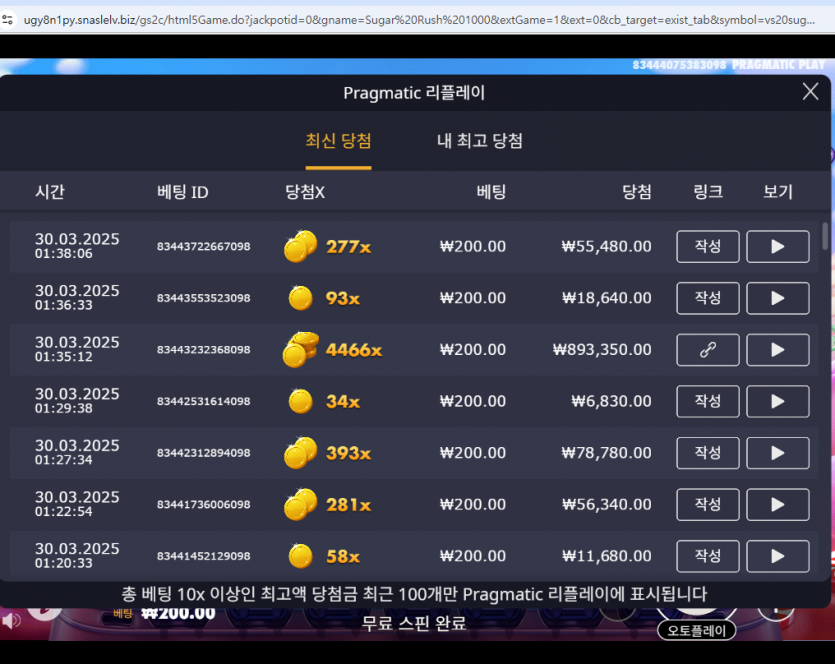This screenshot has height=664, width=835.
Task: Click the 베팅 ID column header
Action: (183, 192)
